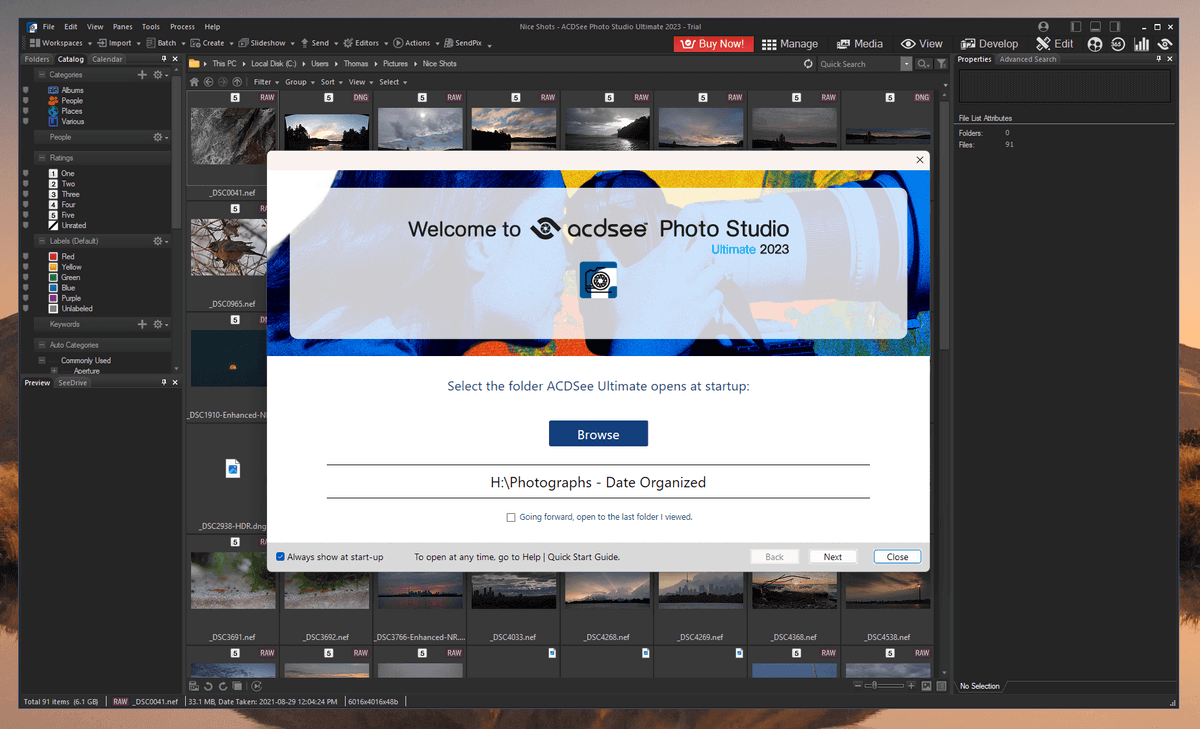The image size is (1200, 729).
Task: Switch to Develop mode
Action: pos(989,43)
